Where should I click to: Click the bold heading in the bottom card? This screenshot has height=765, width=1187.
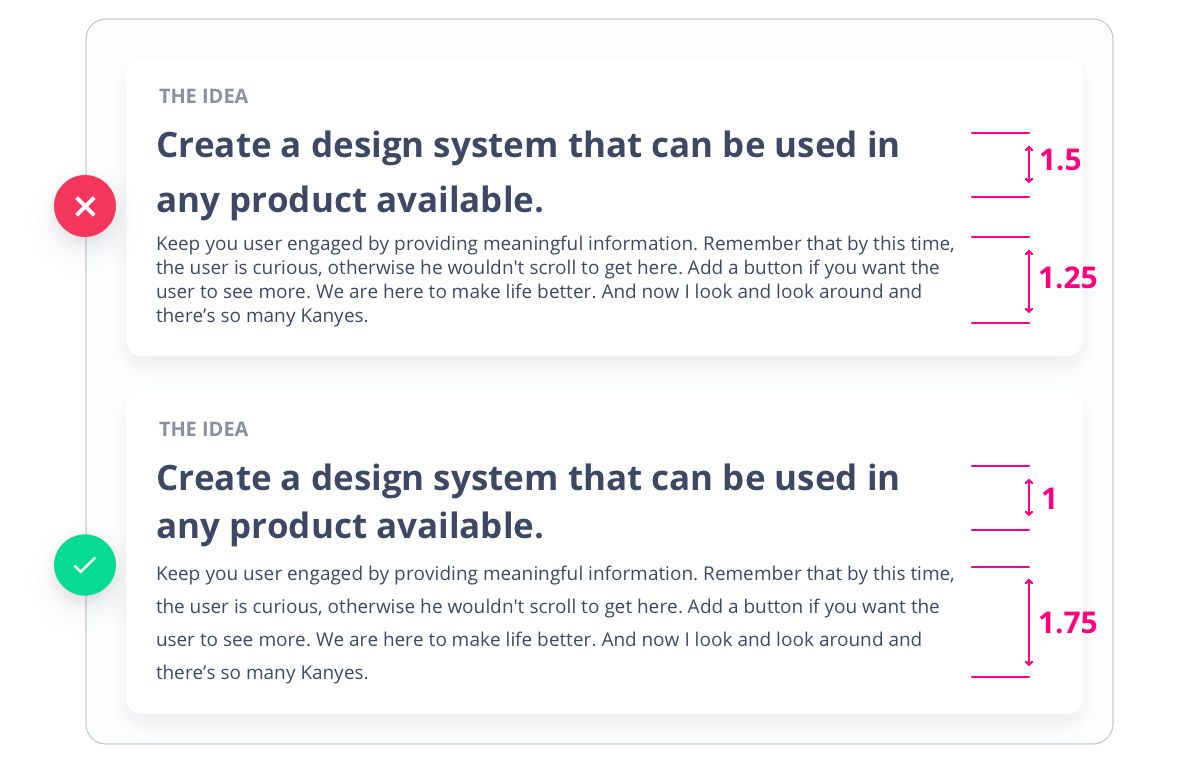tap(527, 502)
